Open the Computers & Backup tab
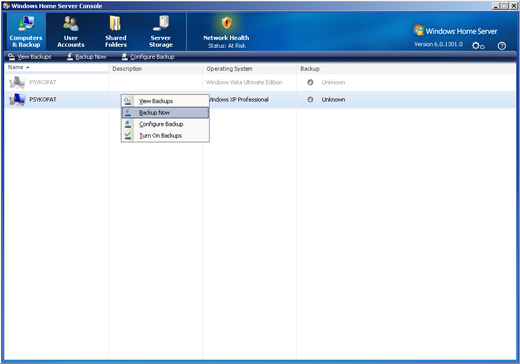 coord(26,32)
